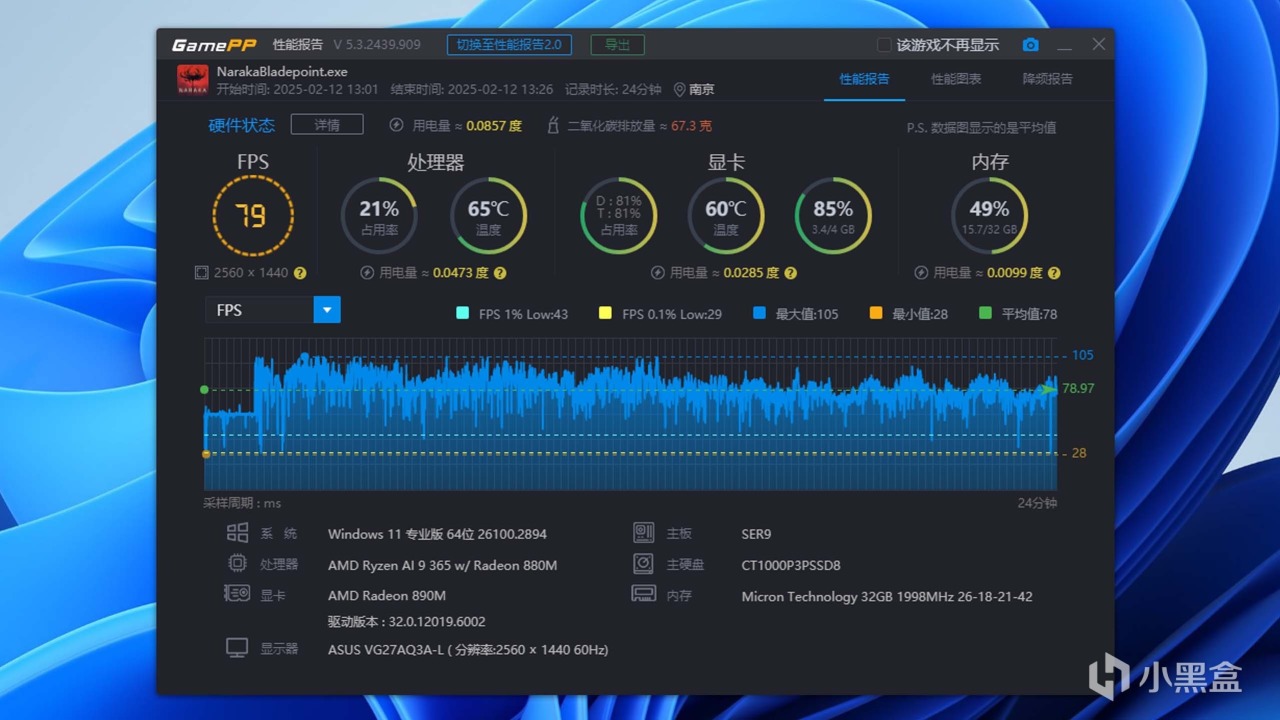
Task: Click the green 平均值 legend swatch
Action: (x=985, y=313)
